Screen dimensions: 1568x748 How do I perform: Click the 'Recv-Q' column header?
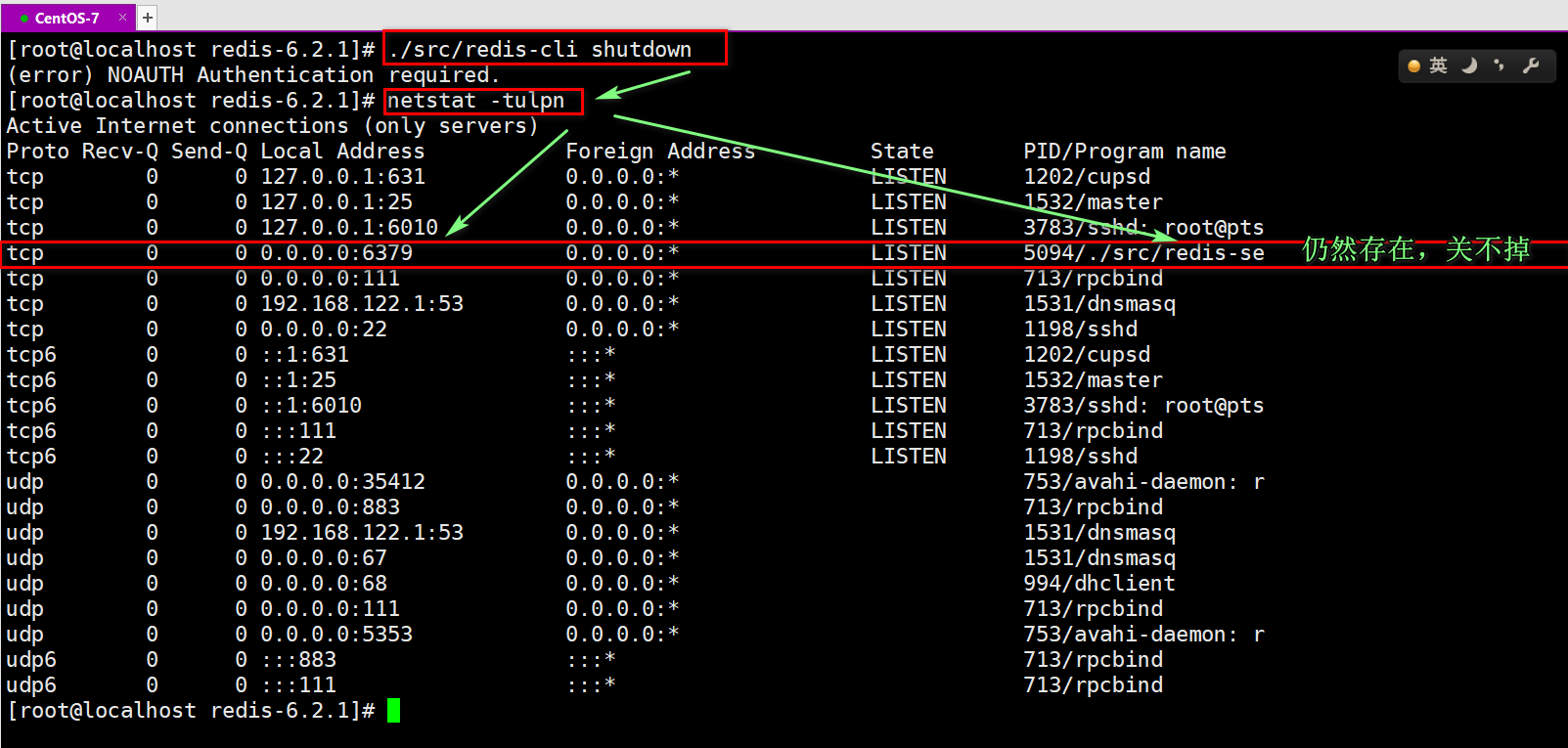pos(120,151)
